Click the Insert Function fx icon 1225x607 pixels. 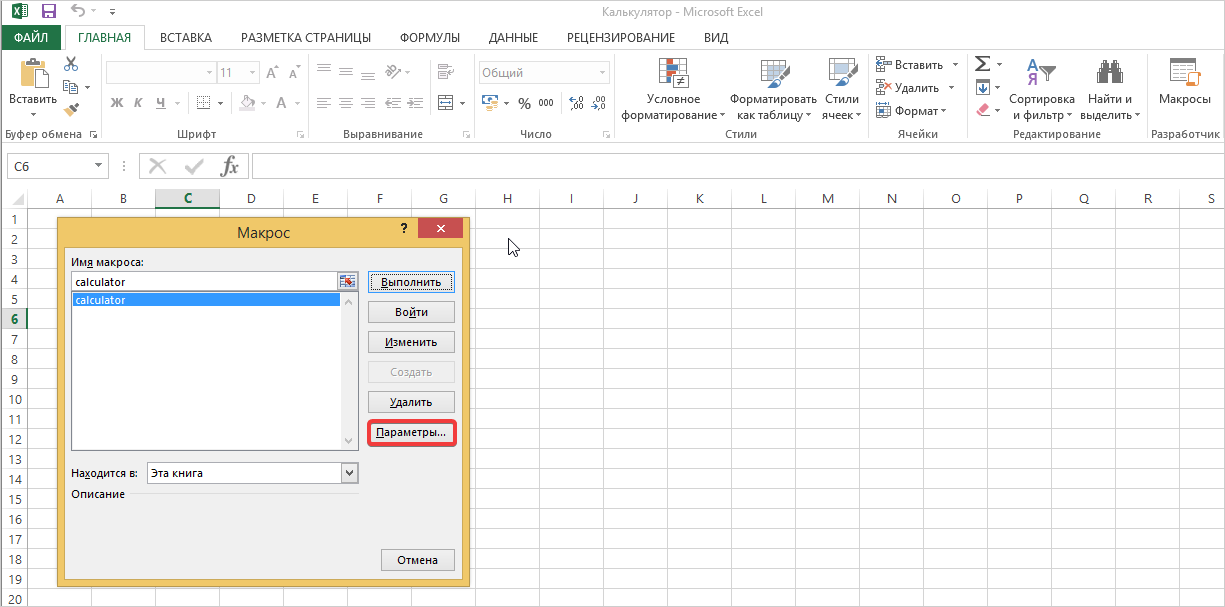pyautogui.click(x=229, y=166)
